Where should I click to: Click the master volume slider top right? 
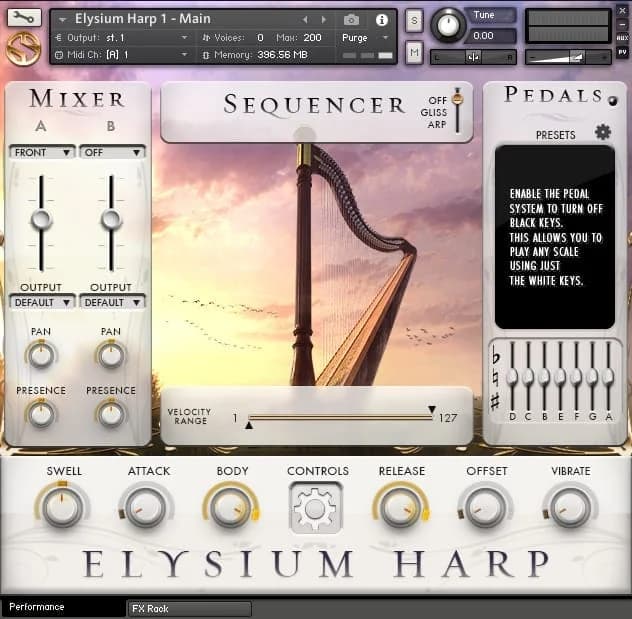coord(568,57)
